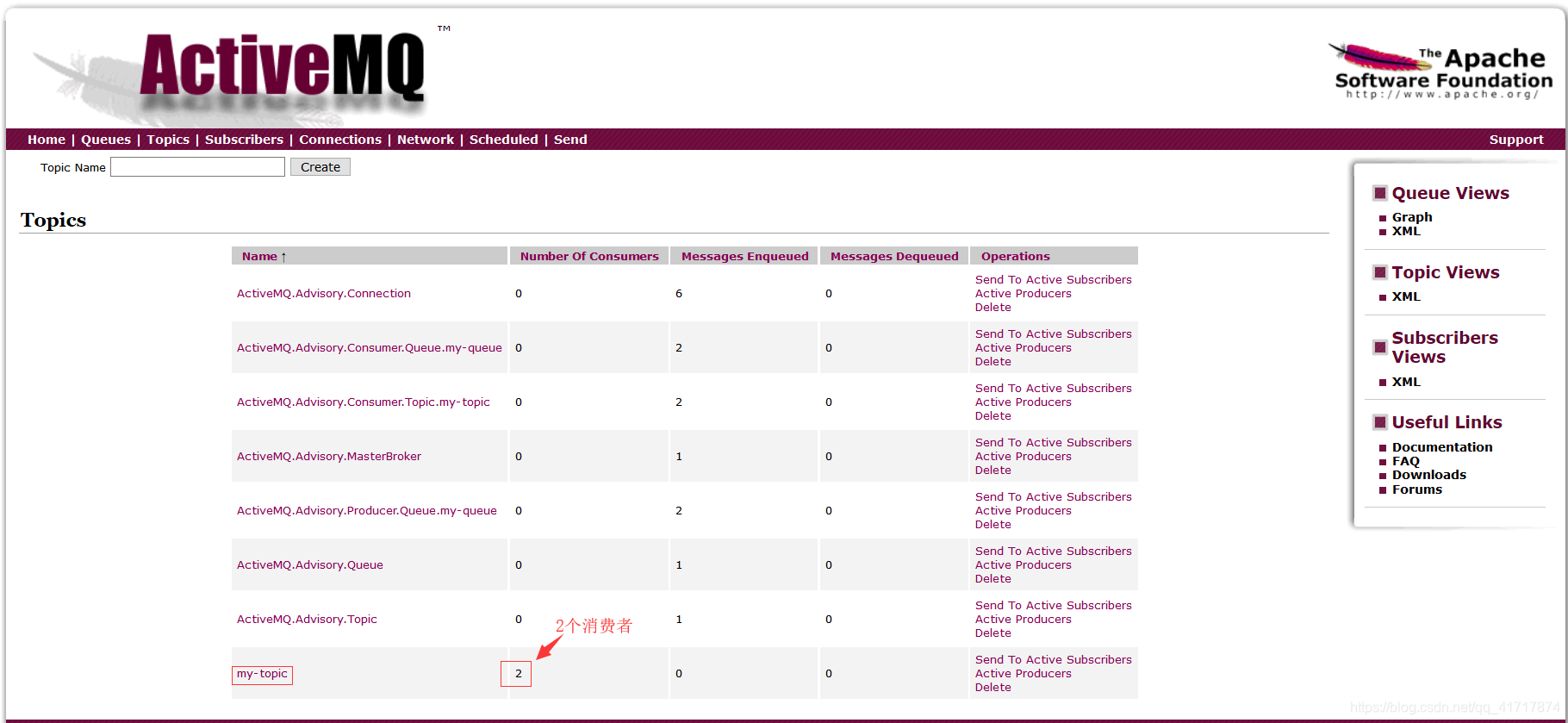Screen dimensions: 1568x723
Task: View Active Producers for my-topic
Action: (x=1024, y=674)
